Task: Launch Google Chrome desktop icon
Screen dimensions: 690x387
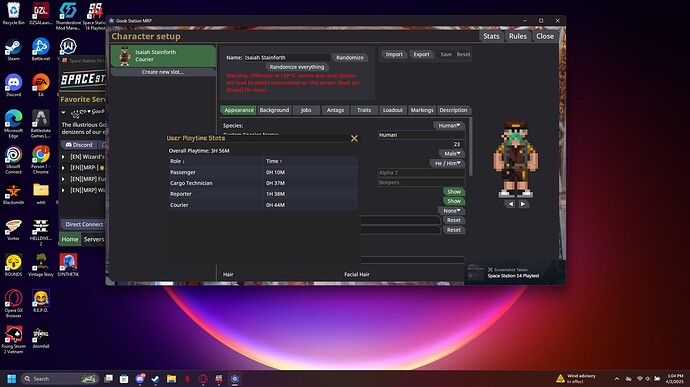Action: point(40,160)
